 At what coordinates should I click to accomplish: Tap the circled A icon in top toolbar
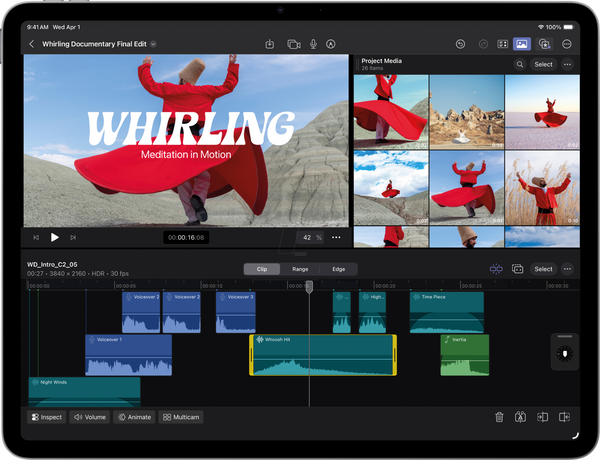[331, 44]
